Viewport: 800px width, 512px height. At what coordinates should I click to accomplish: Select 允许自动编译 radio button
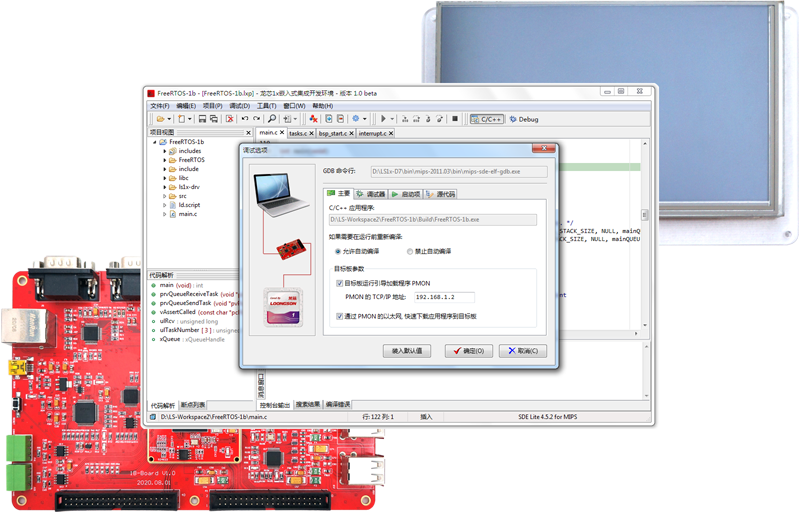338,251
